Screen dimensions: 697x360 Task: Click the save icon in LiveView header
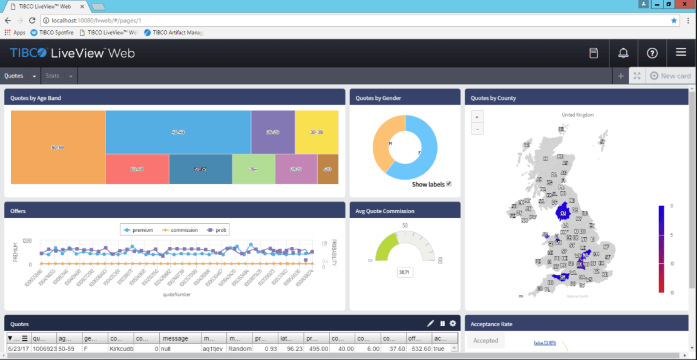click(593, 53)
